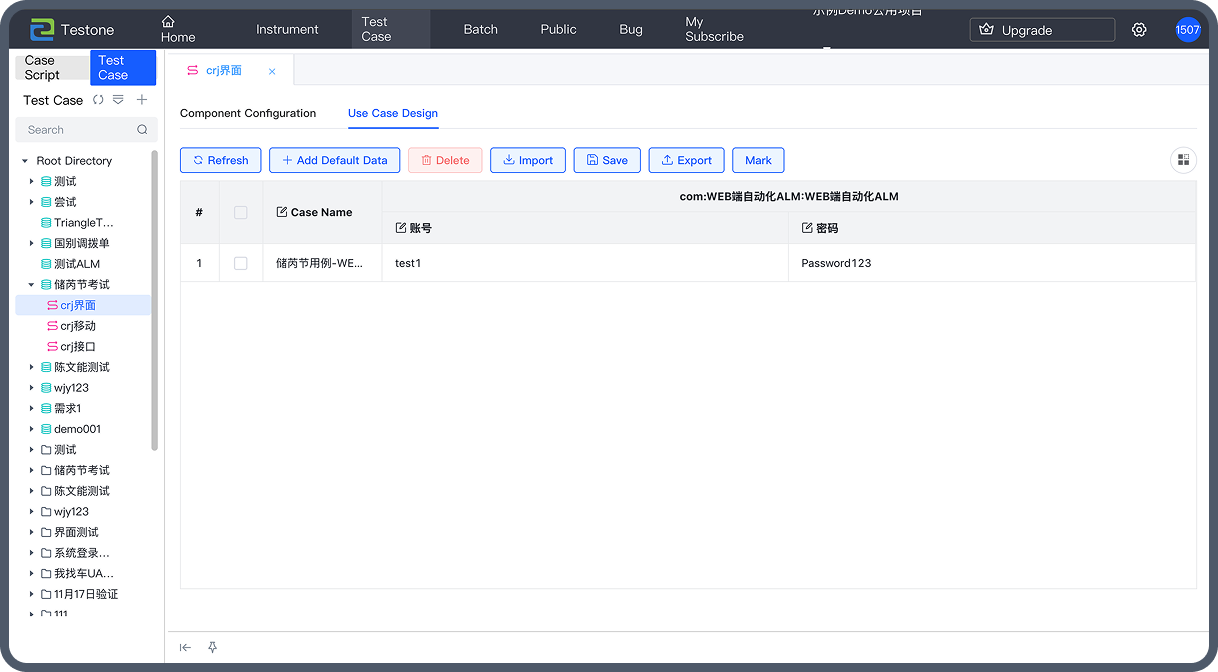This screenshot has width=1218, height=672.
Task: Click the plus icon beside Test Case
Action: click(142, 100)
